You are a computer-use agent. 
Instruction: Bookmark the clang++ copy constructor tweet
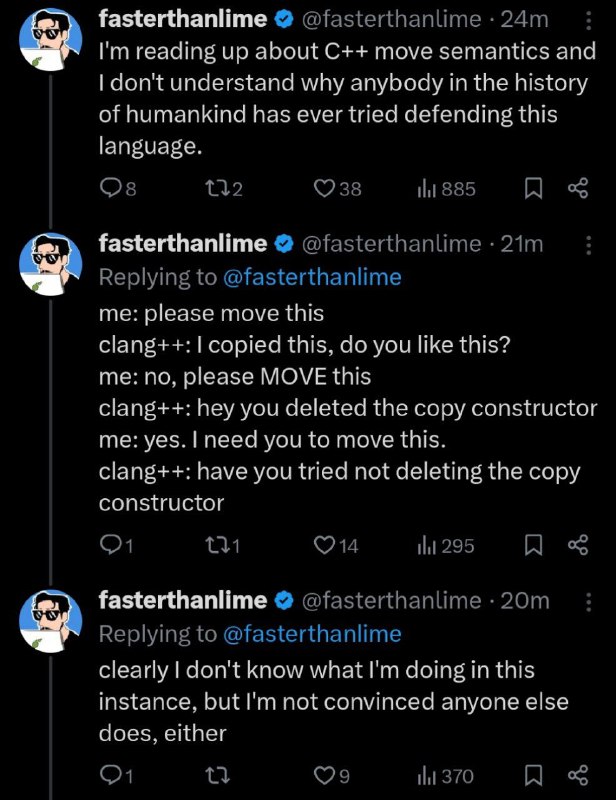coord(533,545)
